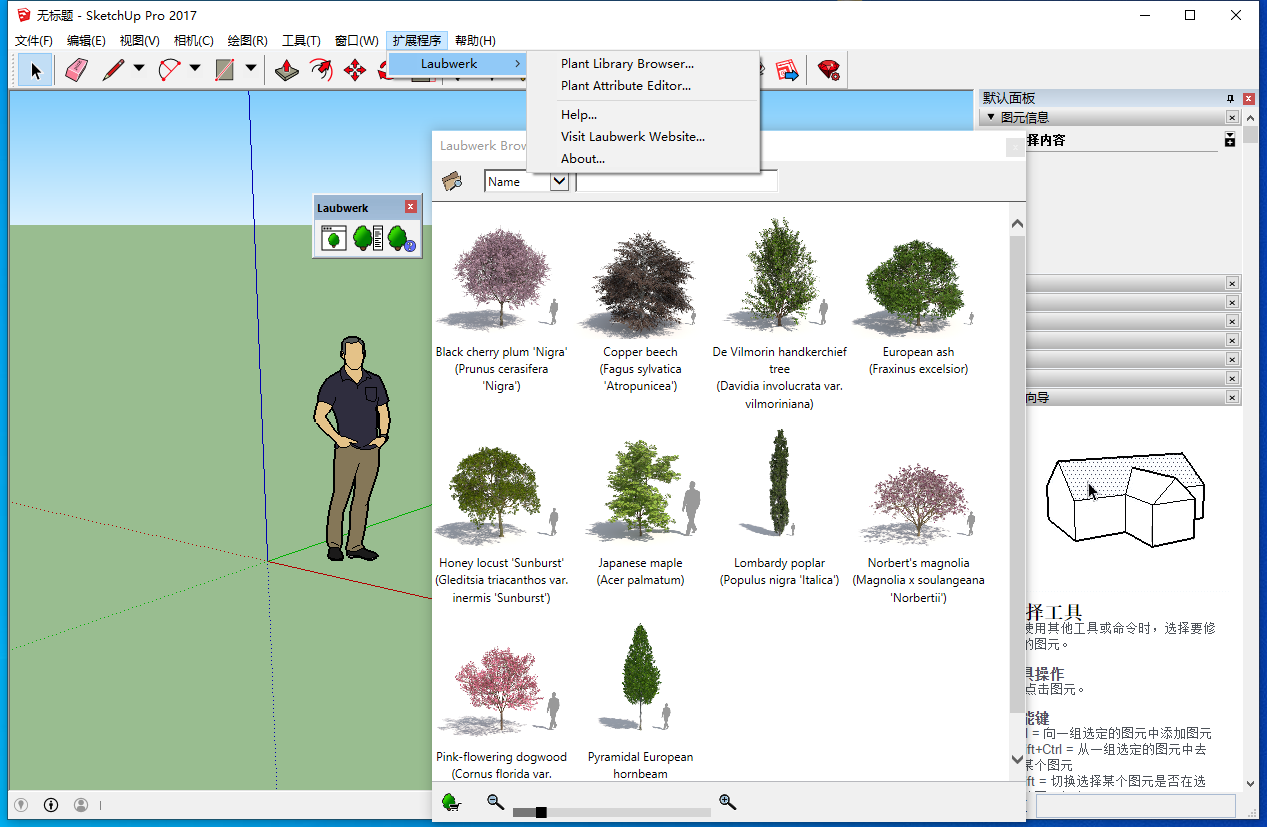Zoom in thumbnails with plus magnifier

click(x=728, y=801)
